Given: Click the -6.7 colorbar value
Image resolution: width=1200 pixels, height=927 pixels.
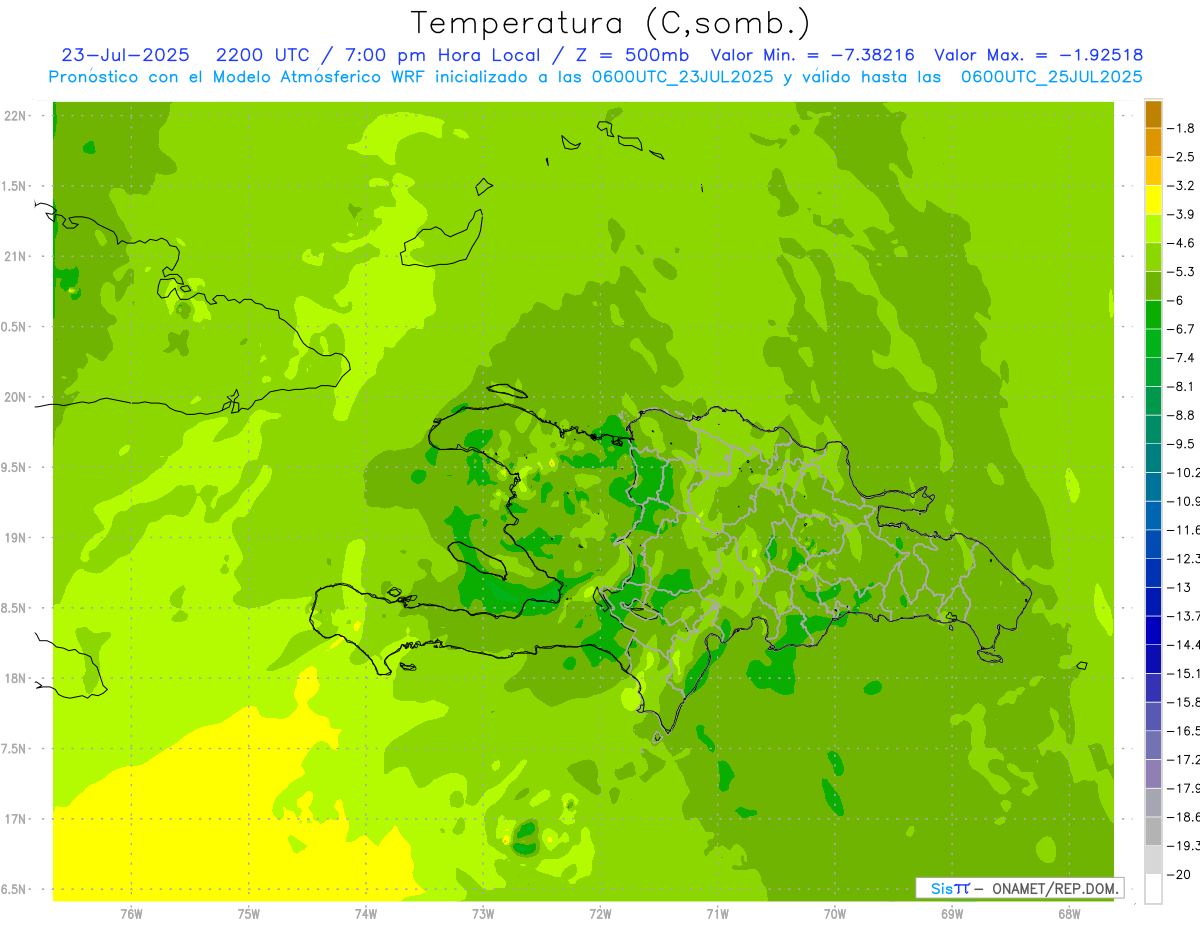Looking at the screenshot, I should coord(1181,329).
